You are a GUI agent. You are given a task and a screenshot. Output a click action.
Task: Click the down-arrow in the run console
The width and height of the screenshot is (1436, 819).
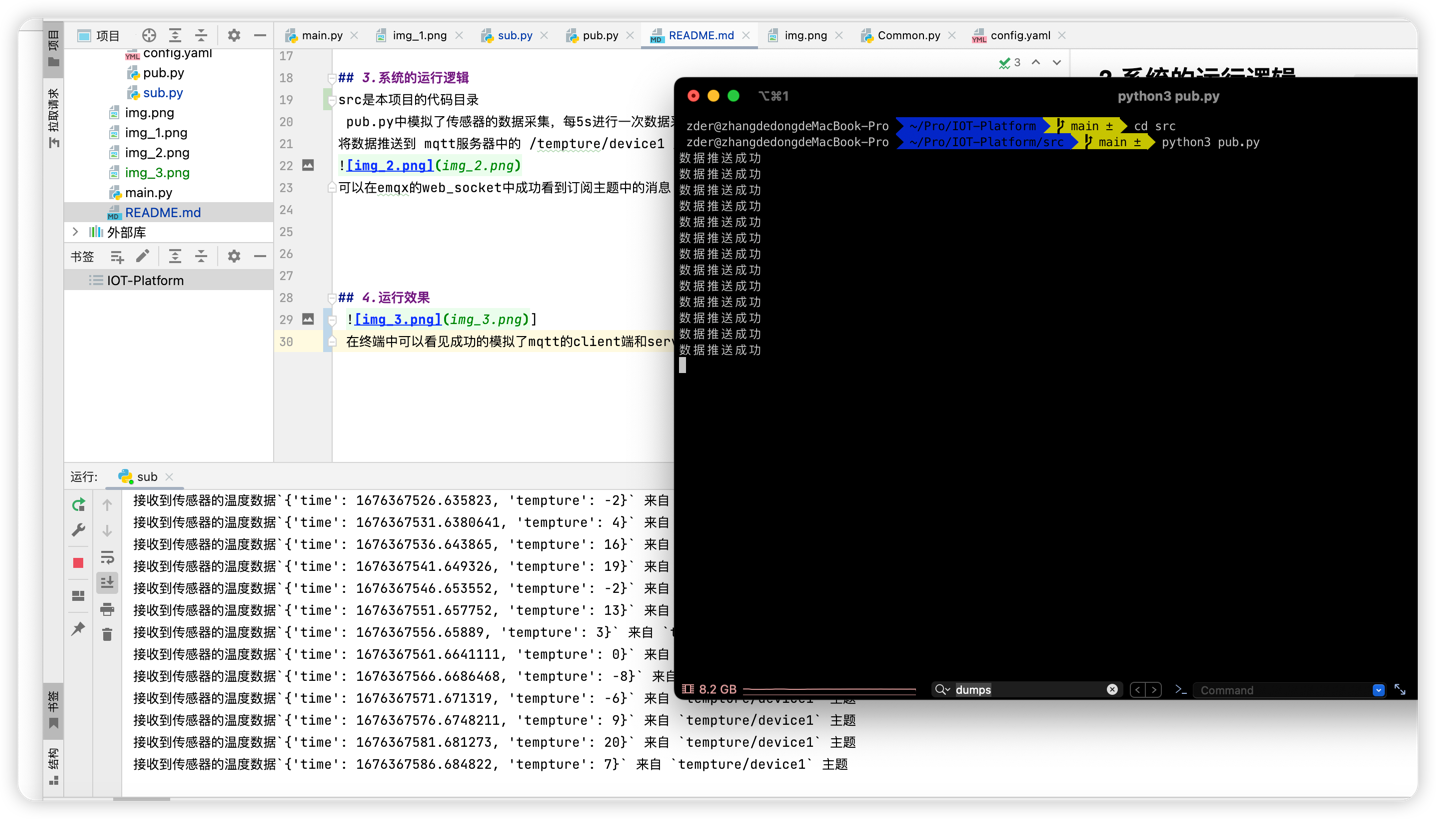tap(107, 530)
